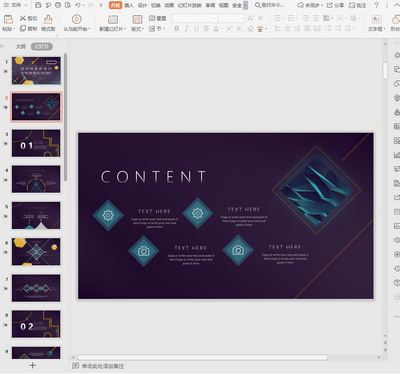The height and width of the screenshot is (374, 400).
Task: Click the 剪切 cut button
Action: pyautogui.click(x=28, y=18)
